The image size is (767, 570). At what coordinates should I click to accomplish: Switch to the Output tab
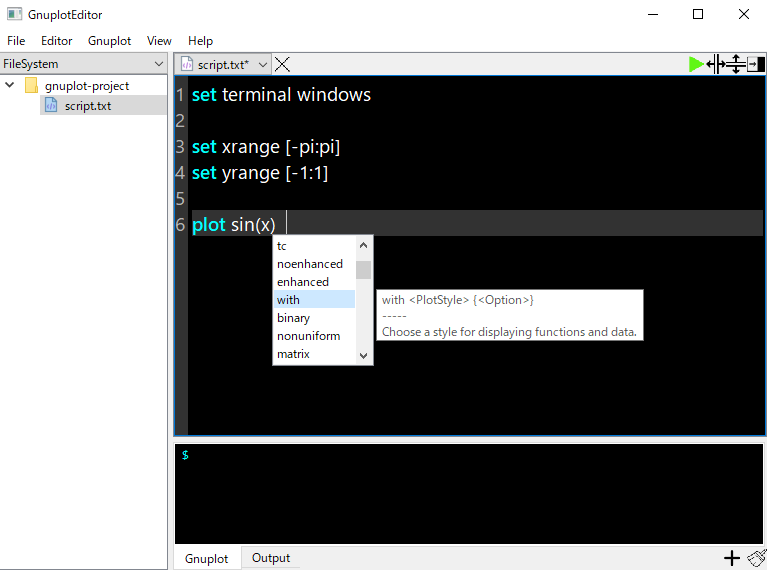pyautogui.click(x=271, y=558)
